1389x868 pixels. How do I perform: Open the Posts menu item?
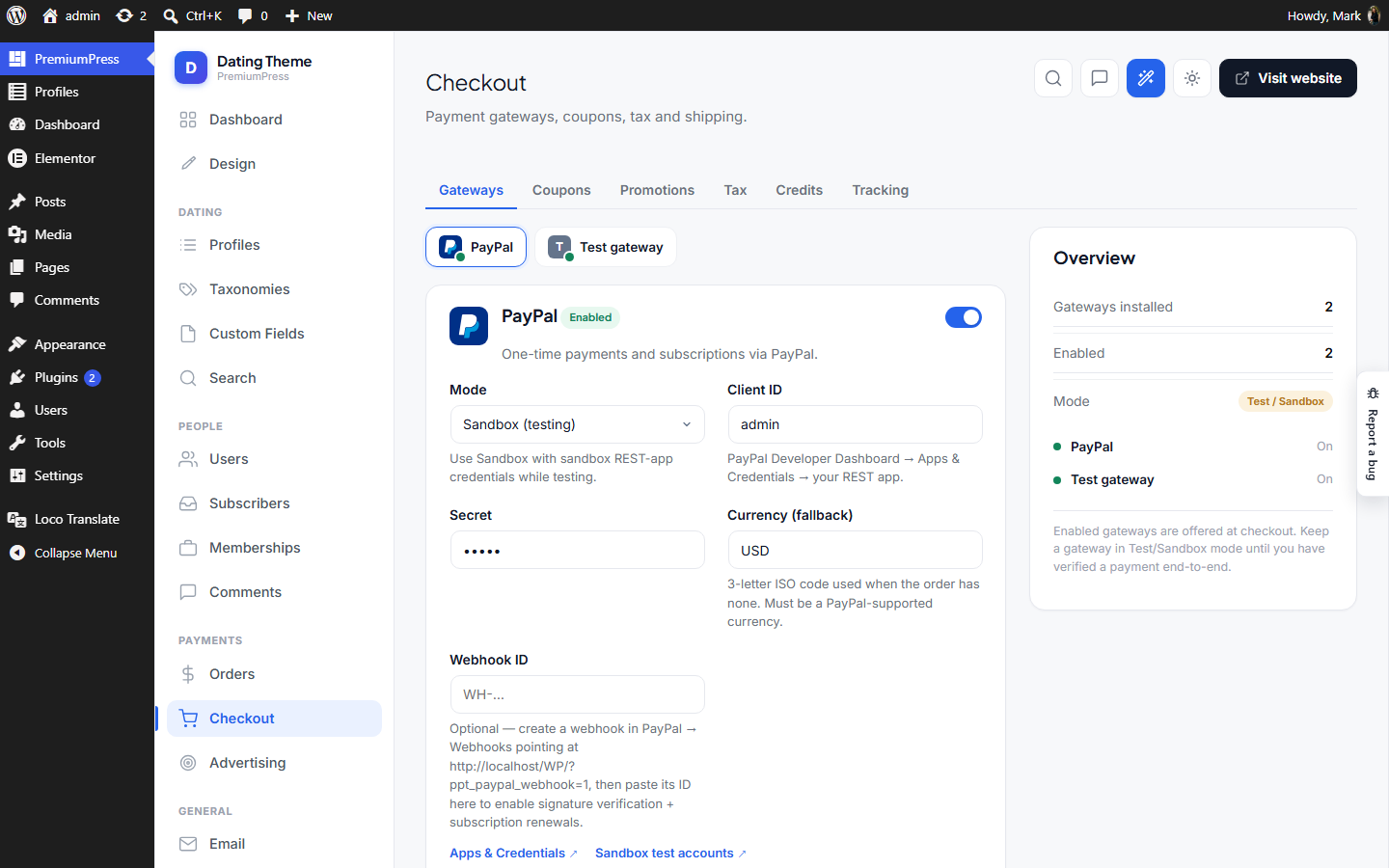coord(77,202)
